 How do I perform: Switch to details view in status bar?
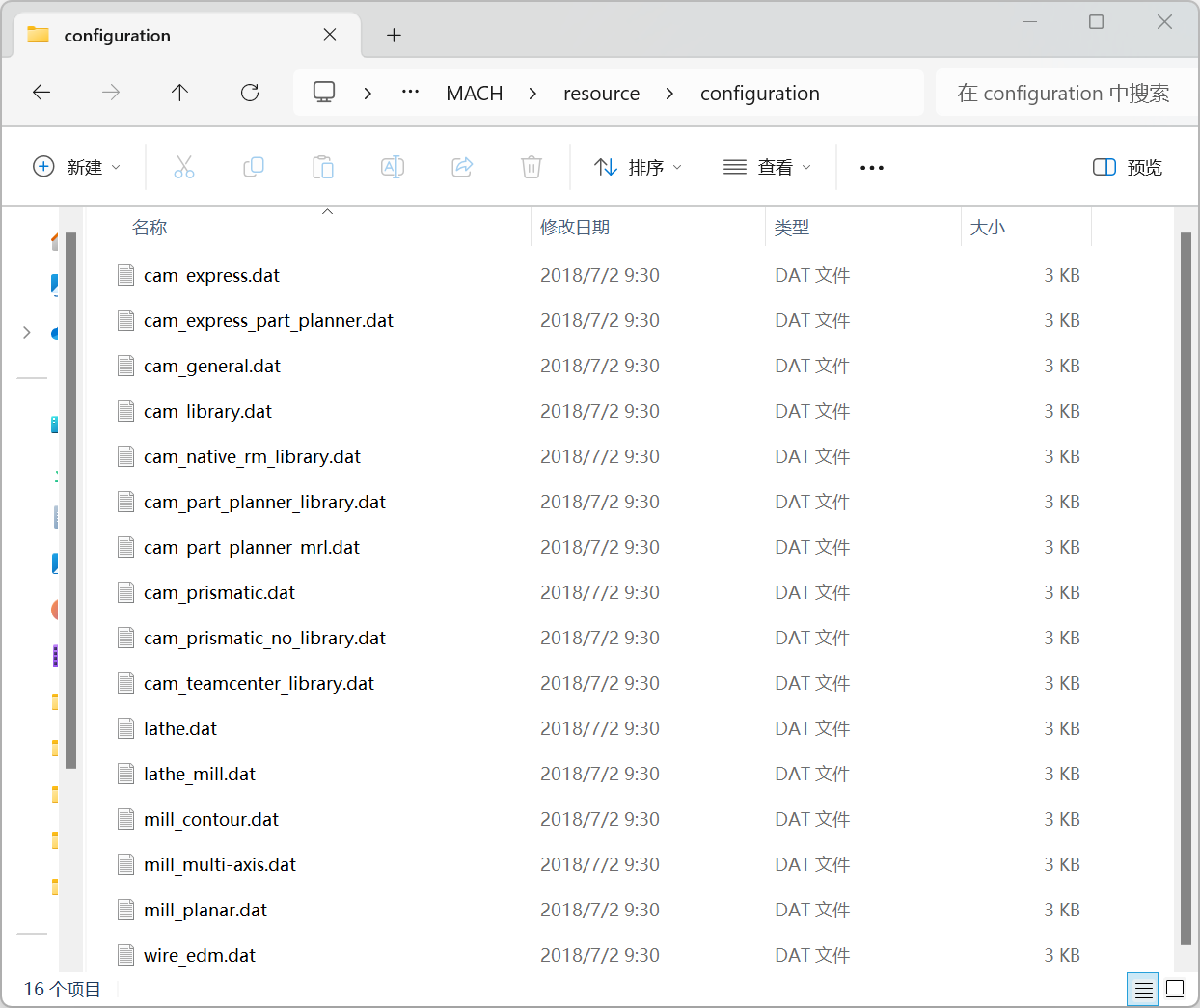(x=1143, y=990)
